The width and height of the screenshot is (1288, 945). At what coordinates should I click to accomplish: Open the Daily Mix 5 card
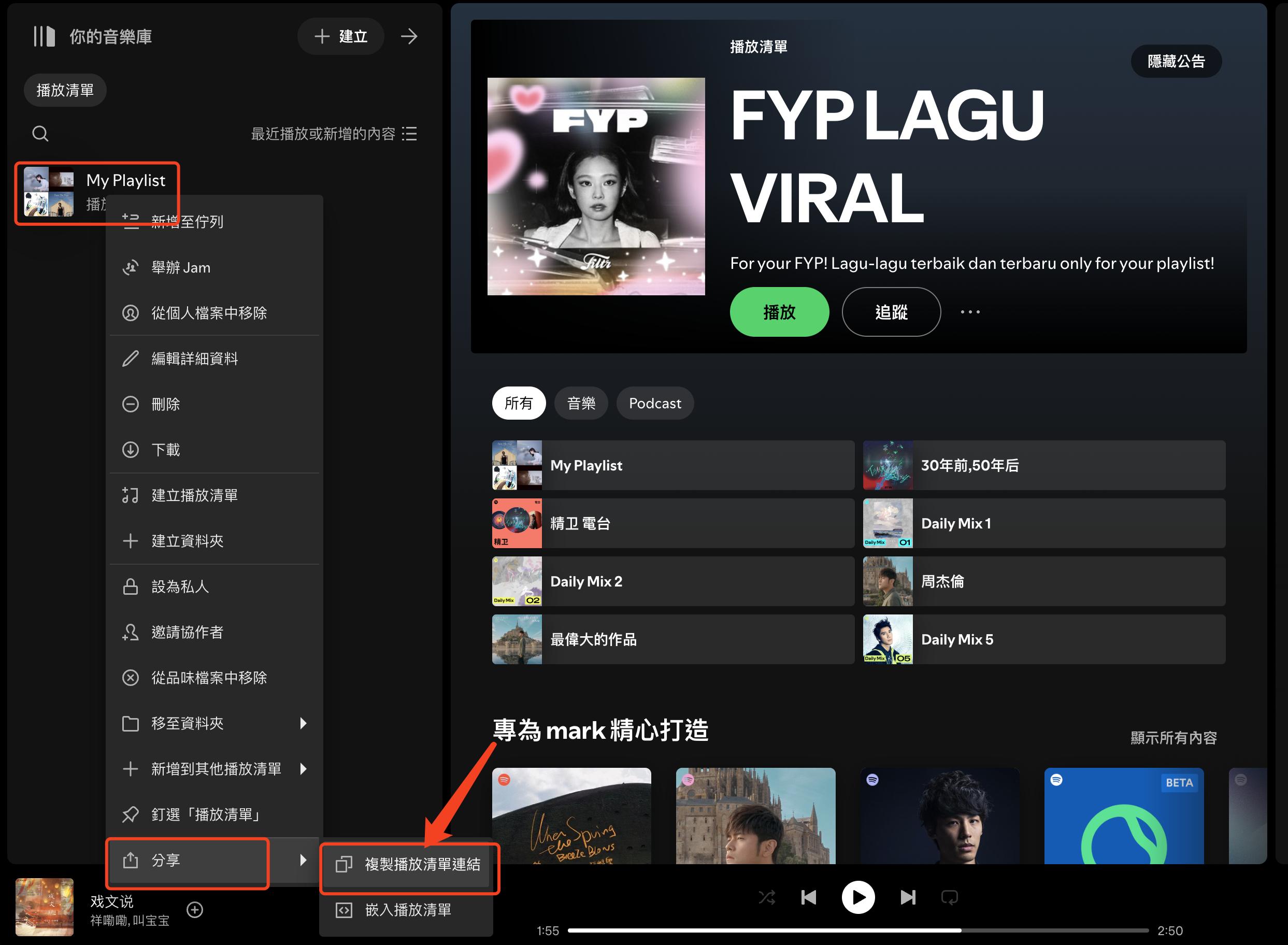tap(1044, 639)
